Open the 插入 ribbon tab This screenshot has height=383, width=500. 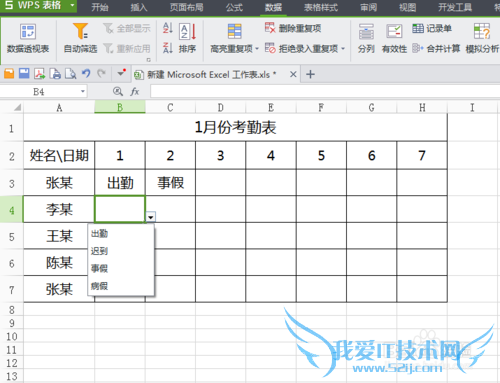pos(139,7)
